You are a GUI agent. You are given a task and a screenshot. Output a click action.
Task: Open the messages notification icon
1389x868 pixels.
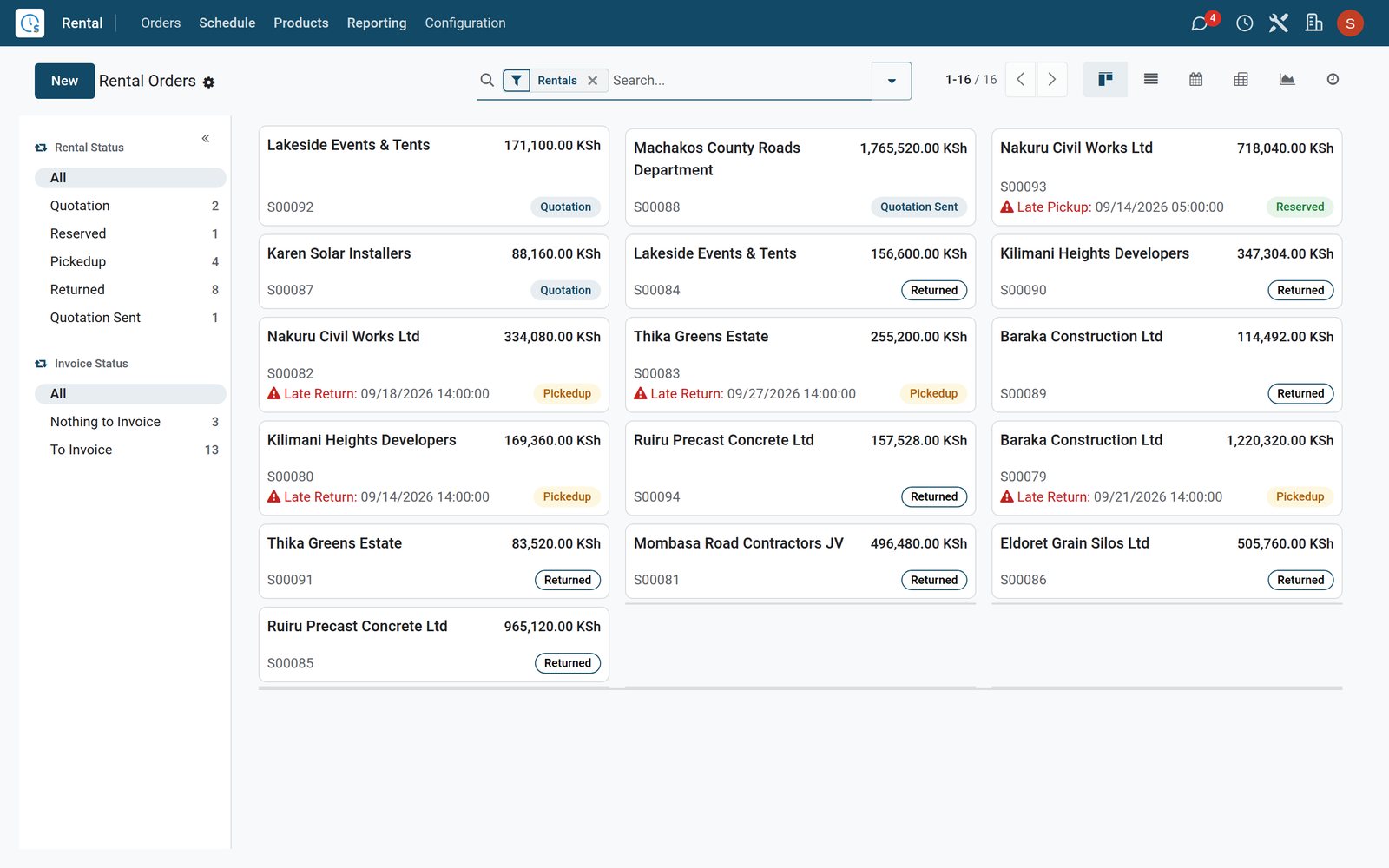[x=1200, y=23]
